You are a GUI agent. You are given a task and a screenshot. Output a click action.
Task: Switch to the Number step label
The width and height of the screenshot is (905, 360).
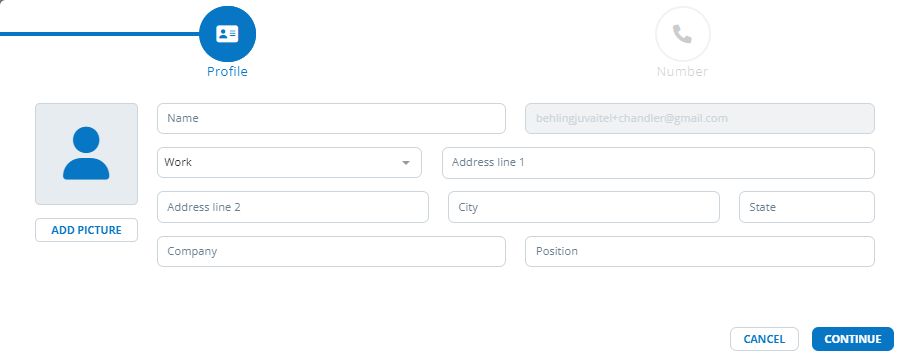point(682,72)
